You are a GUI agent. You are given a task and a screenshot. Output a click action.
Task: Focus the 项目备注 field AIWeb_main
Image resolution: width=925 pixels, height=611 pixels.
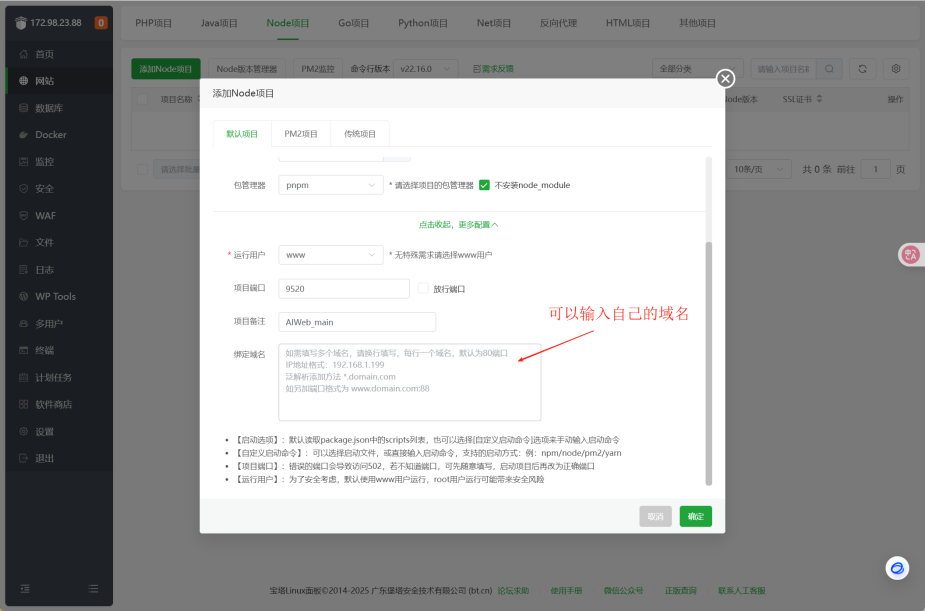coord(357,322)
